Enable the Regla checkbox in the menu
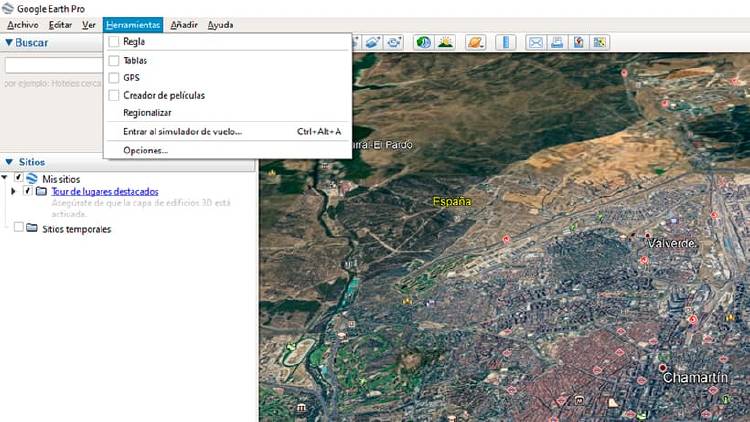 pos(114,42)
